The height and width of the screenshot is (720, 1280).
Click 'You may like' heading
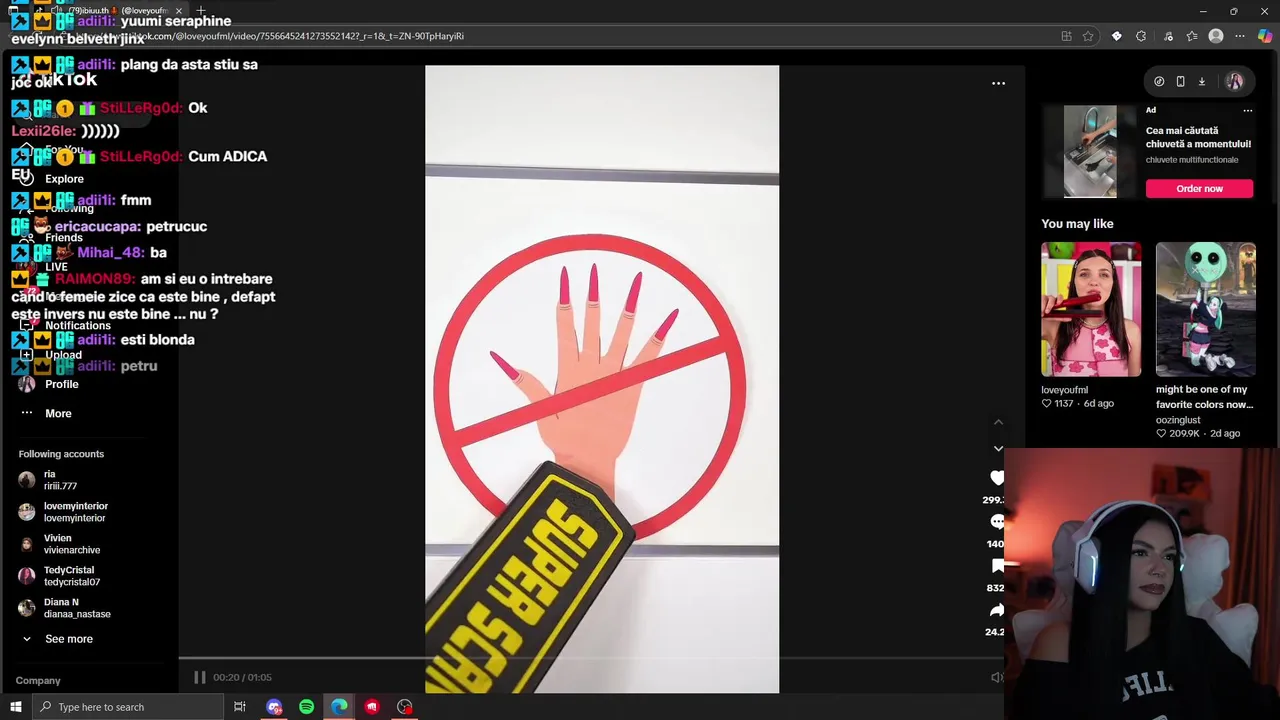click(1077, 224)
